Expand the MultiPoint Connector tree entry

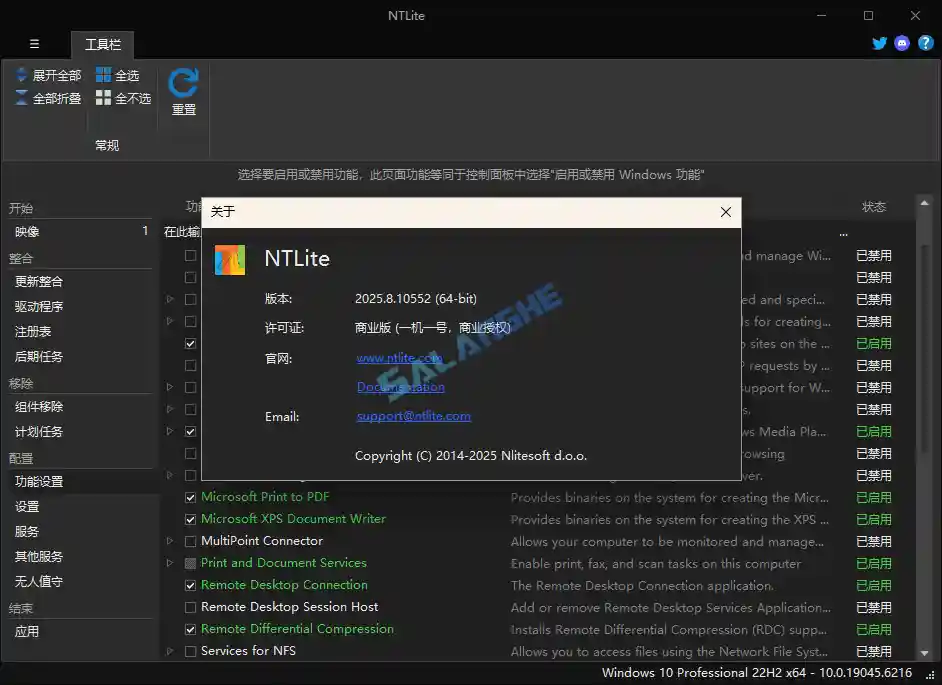tap(171, 541)
